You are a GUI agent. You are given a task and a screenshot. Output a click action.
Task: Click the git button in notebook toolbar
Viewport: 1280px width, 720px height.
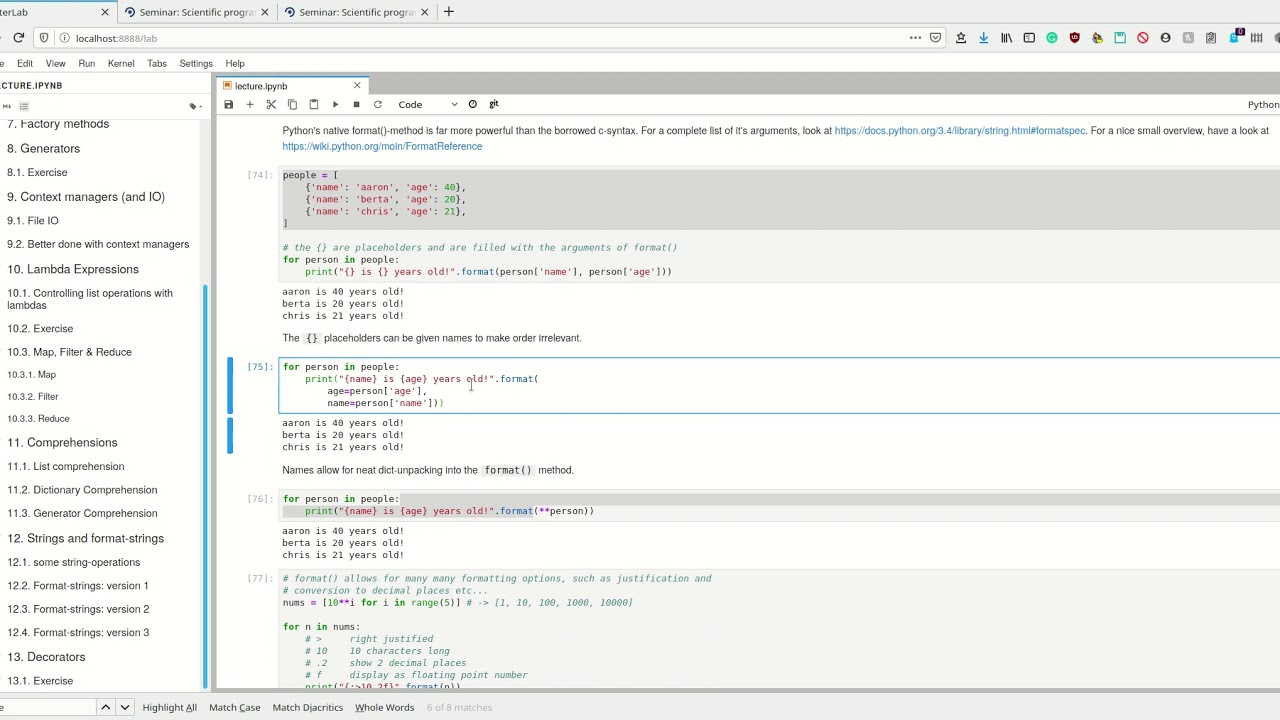click(x=493, y=104)
